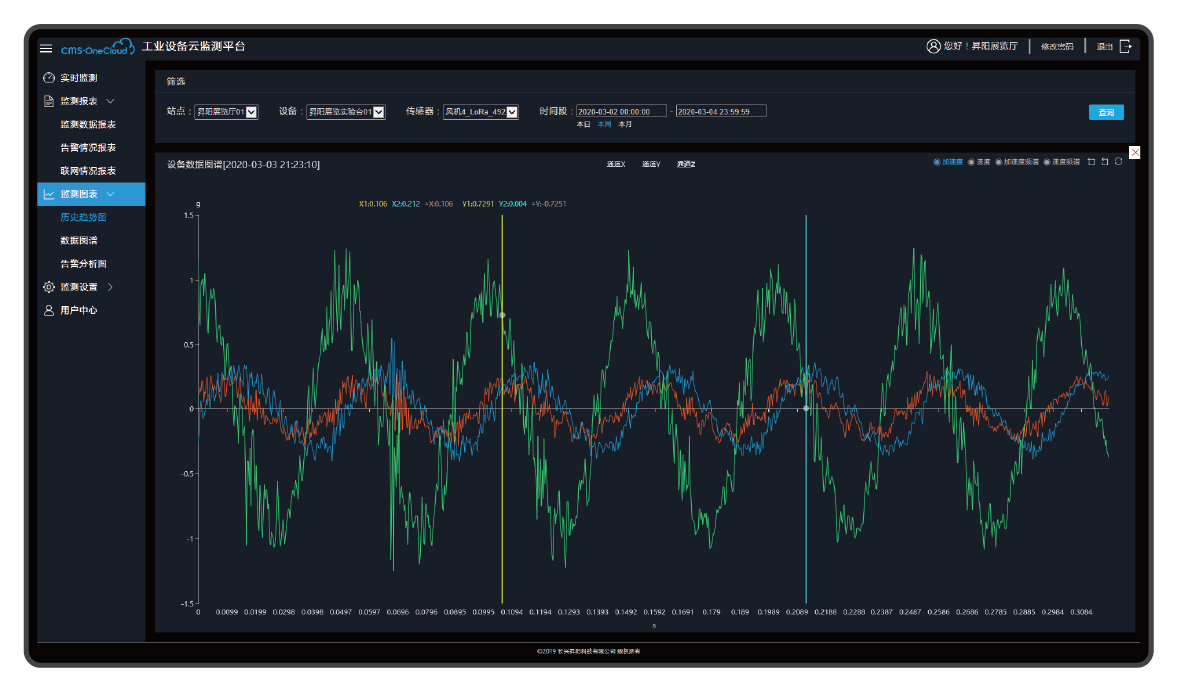
Task: Click the 监测报表 document icon
Action: tap(49, 101)
